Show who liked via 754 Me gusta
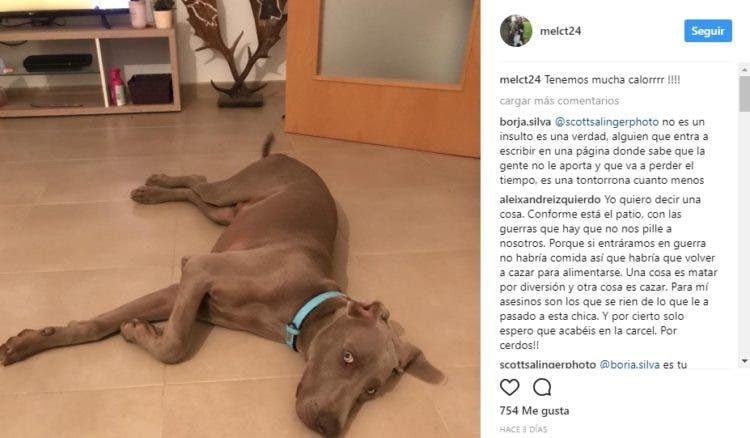 click(x=534, y=411)
